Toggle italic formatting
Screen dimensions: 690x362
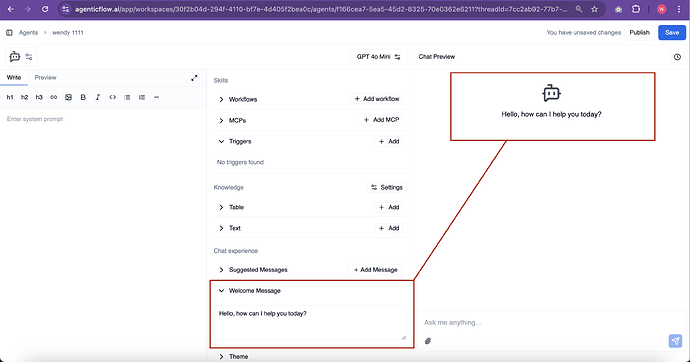[x=98, y=97]
